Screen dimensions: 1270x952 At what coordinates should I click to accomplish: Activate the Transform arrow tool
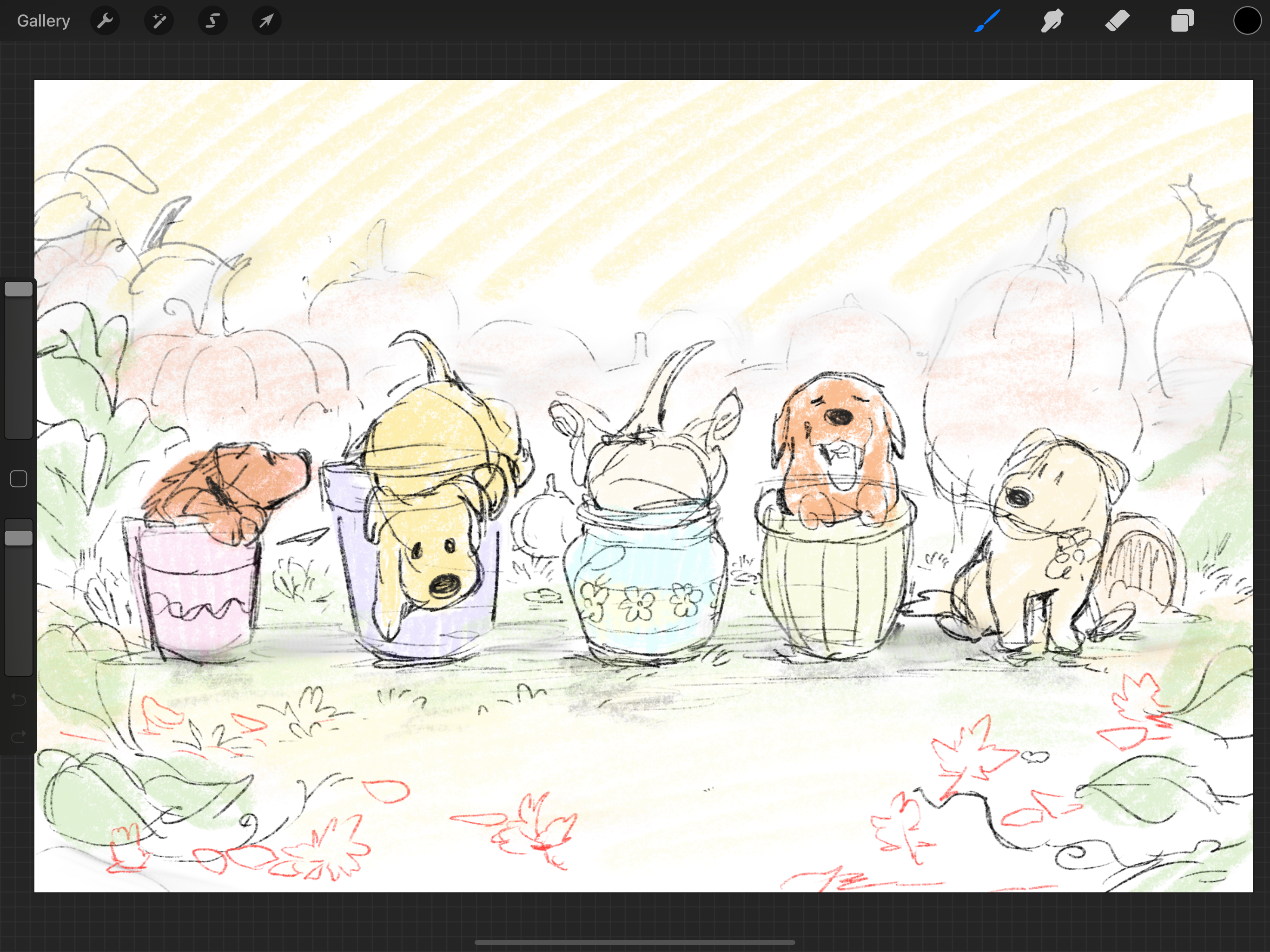click(266, 21)
